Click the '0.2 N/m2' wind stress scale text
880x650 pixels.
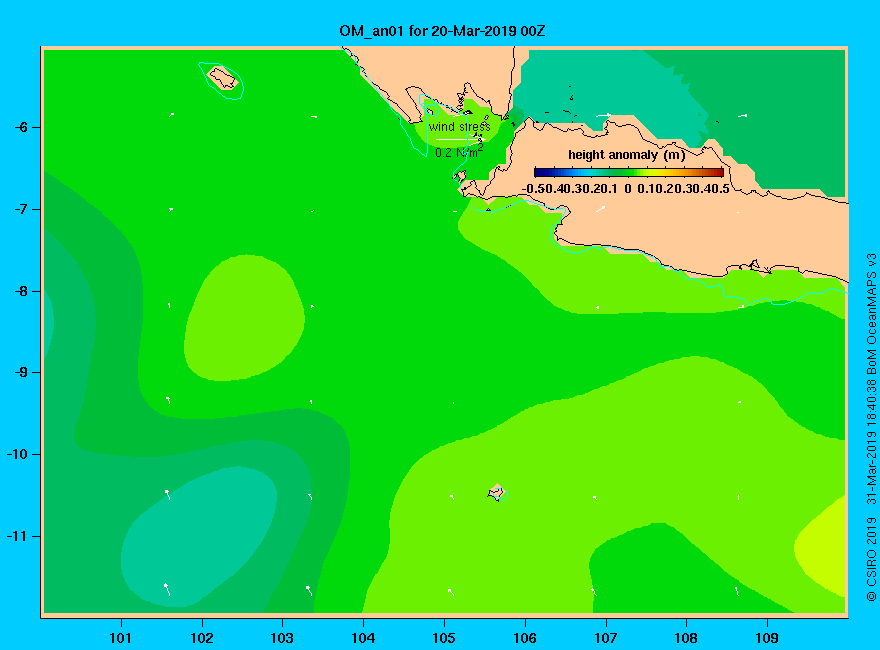(x=459, y=152)
